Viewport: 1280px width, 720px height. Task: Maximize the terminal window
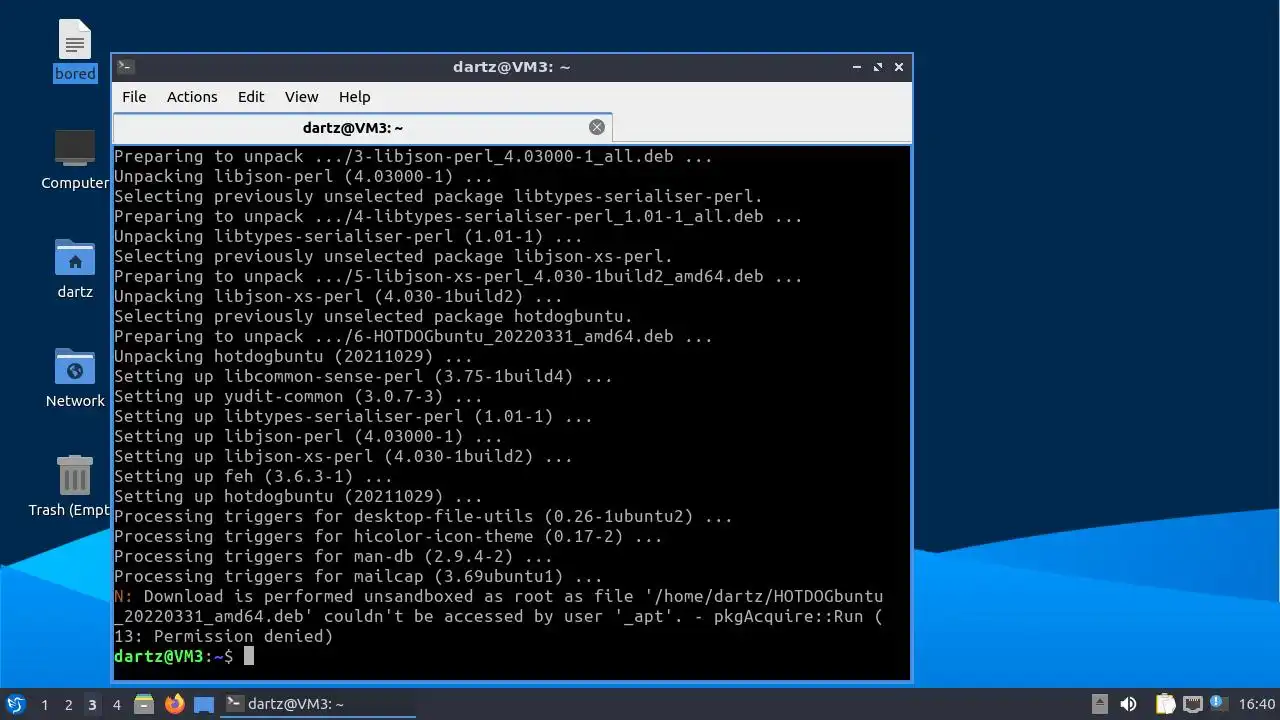click(x=878, y=67)
